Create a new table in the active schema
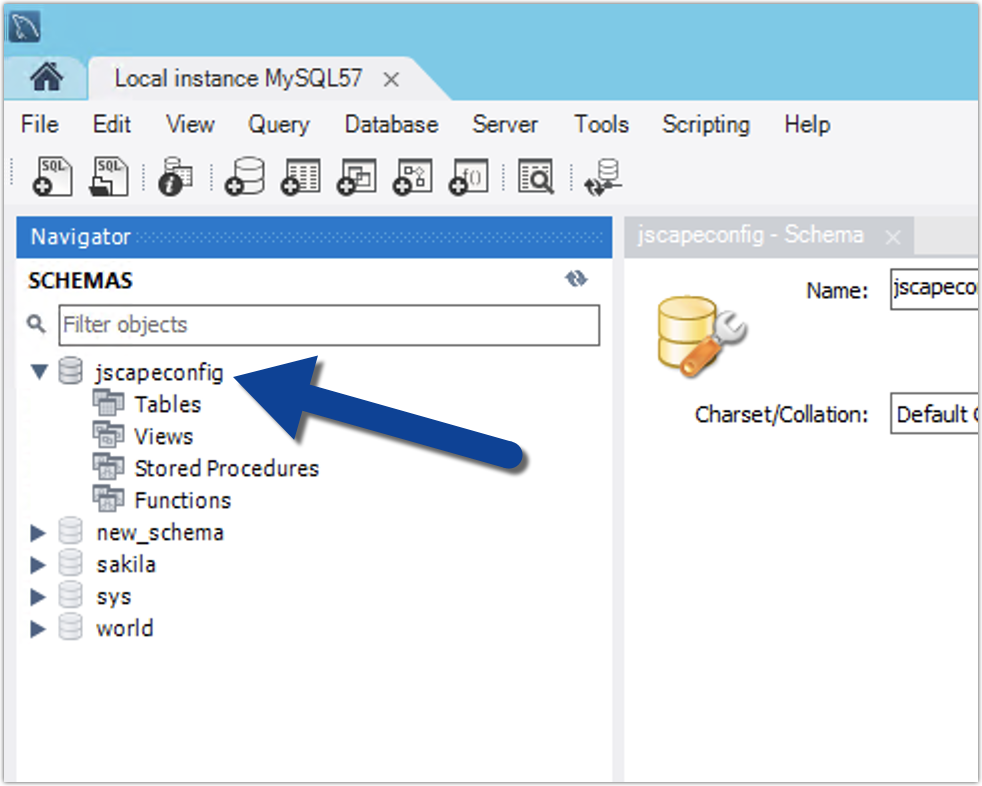This screenshot has height=786, width=982. click(x=299, y=175)
